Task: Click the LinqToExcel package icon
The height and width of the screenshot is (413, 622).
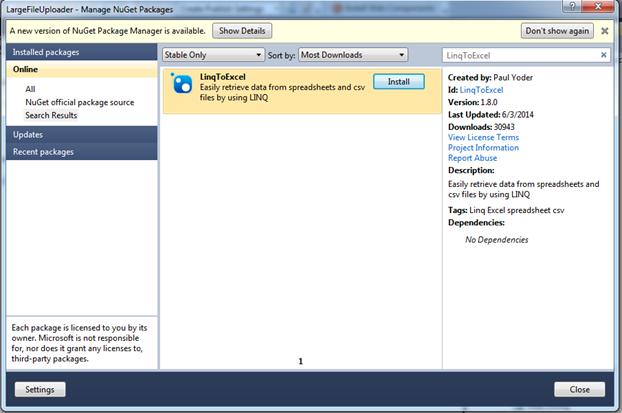Action: coord(182,84)
